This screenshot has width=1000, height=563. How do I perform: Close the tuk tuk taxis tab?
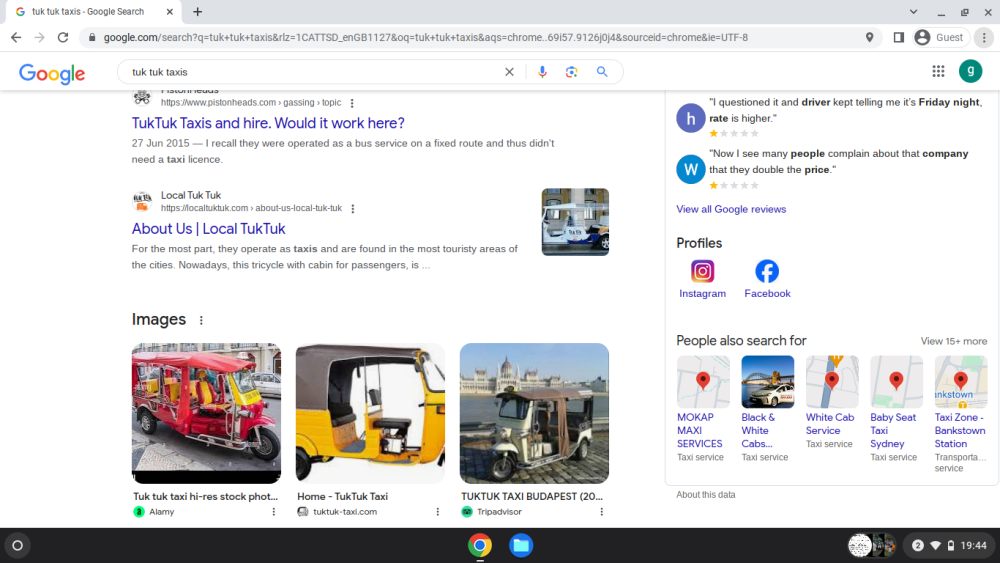pyautogui.click(x=170, y=11)
